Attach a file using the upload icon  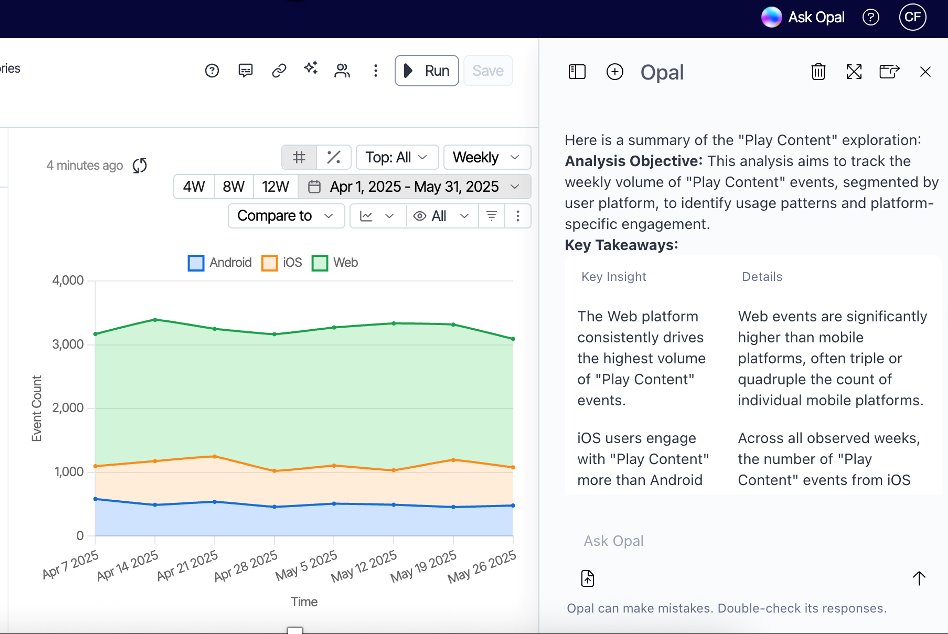pos(588,578)
